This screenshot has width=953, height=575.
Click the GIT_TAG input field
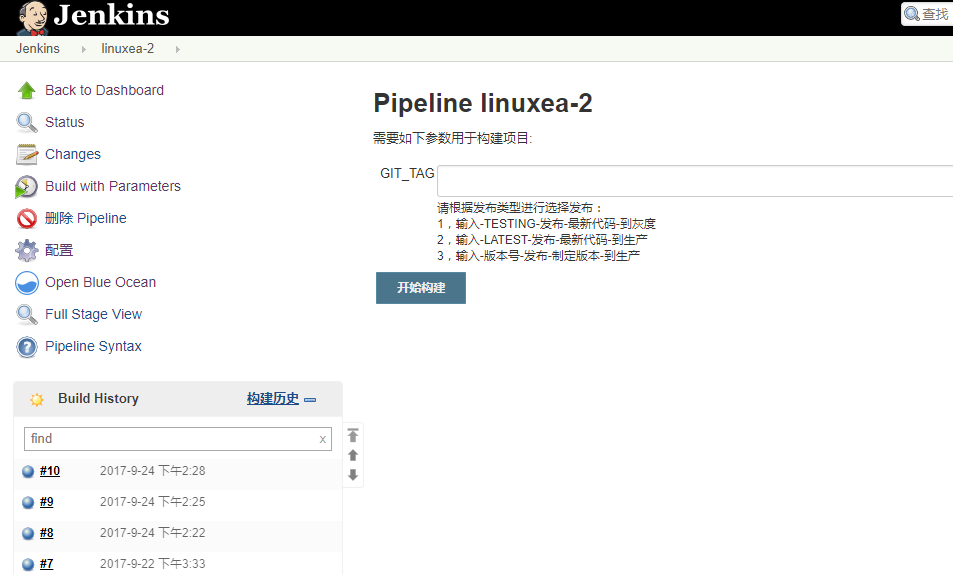[x=695, y=181]
